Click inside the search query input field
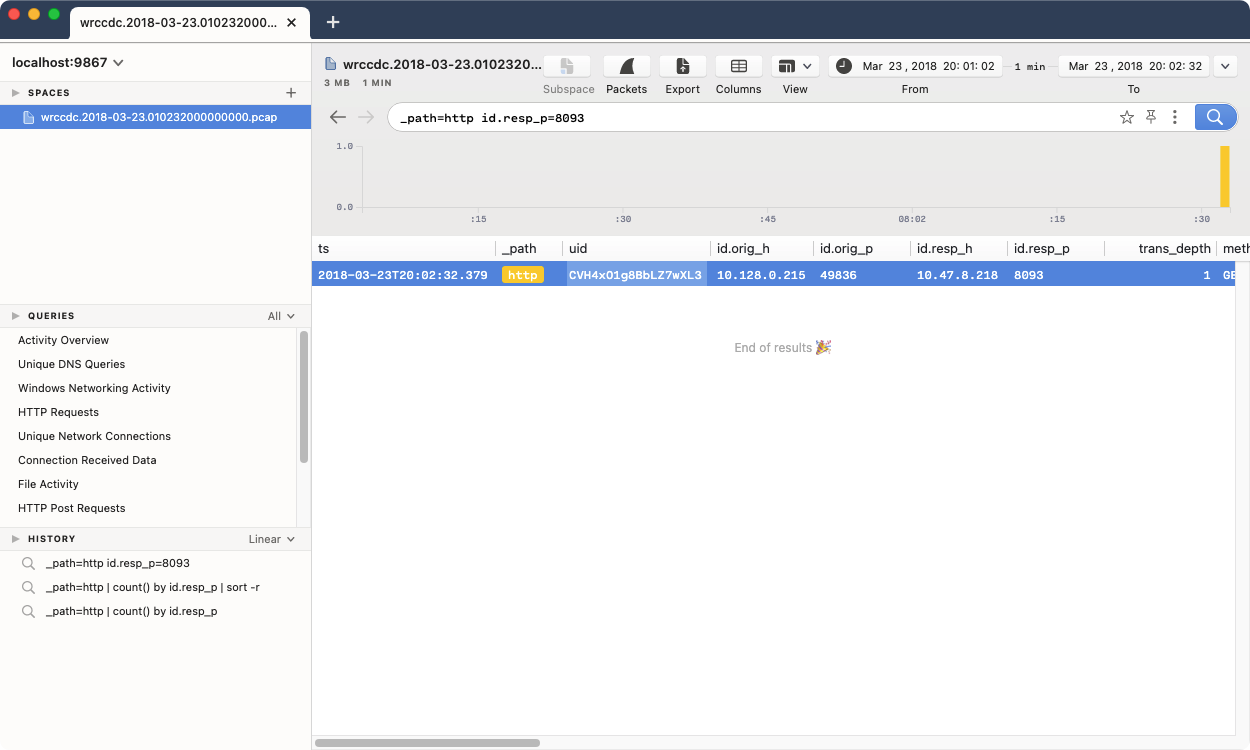1250x750 pixels. (x=700, y=117)
